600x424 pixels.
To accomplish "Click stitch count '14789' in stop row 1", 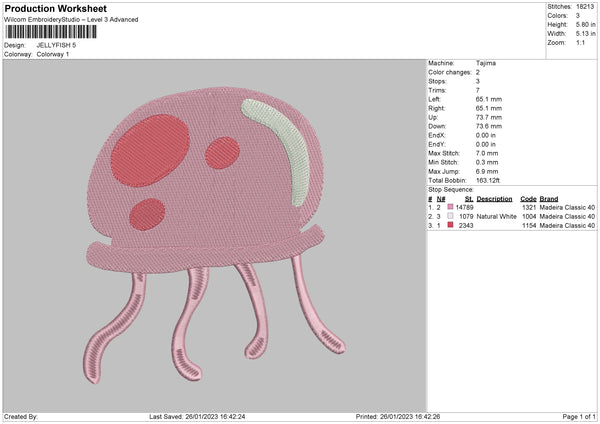I will pos(465,207).
